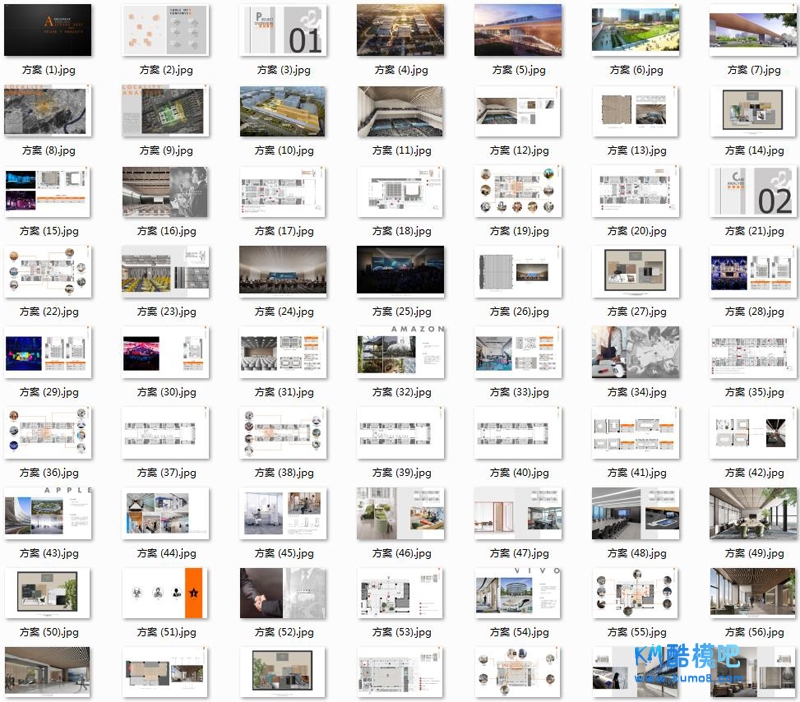Open the green courtyard image 方案 (6).jpg
This screenshot has height=702, width=800.
tap(635, 30)
